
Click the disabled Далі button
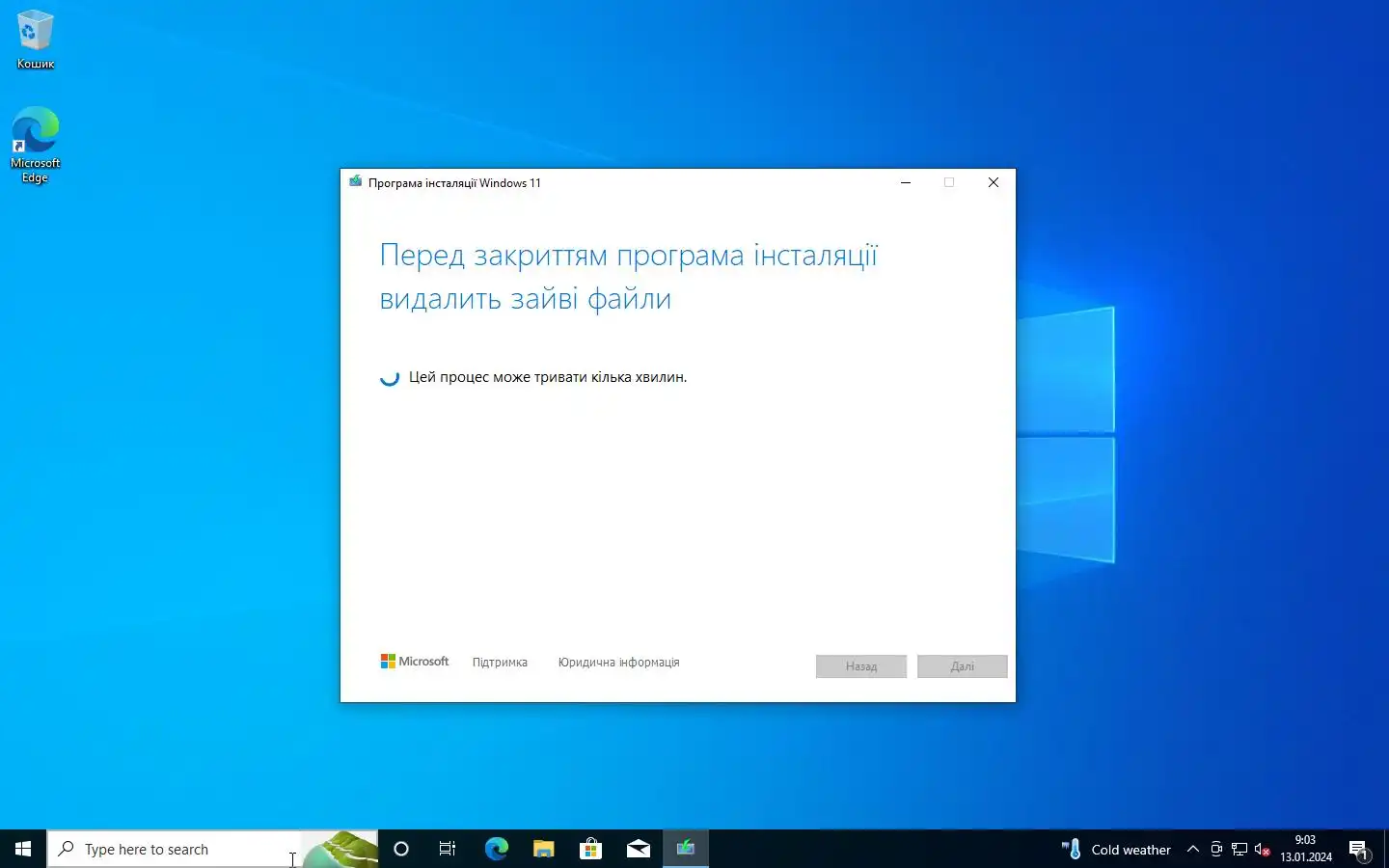(x=963, y=666)
